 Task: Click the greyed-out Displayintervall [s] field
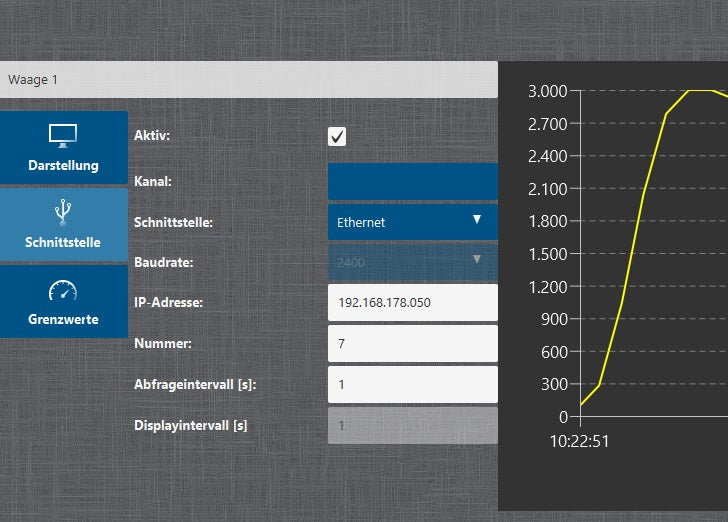click(412, 425)
